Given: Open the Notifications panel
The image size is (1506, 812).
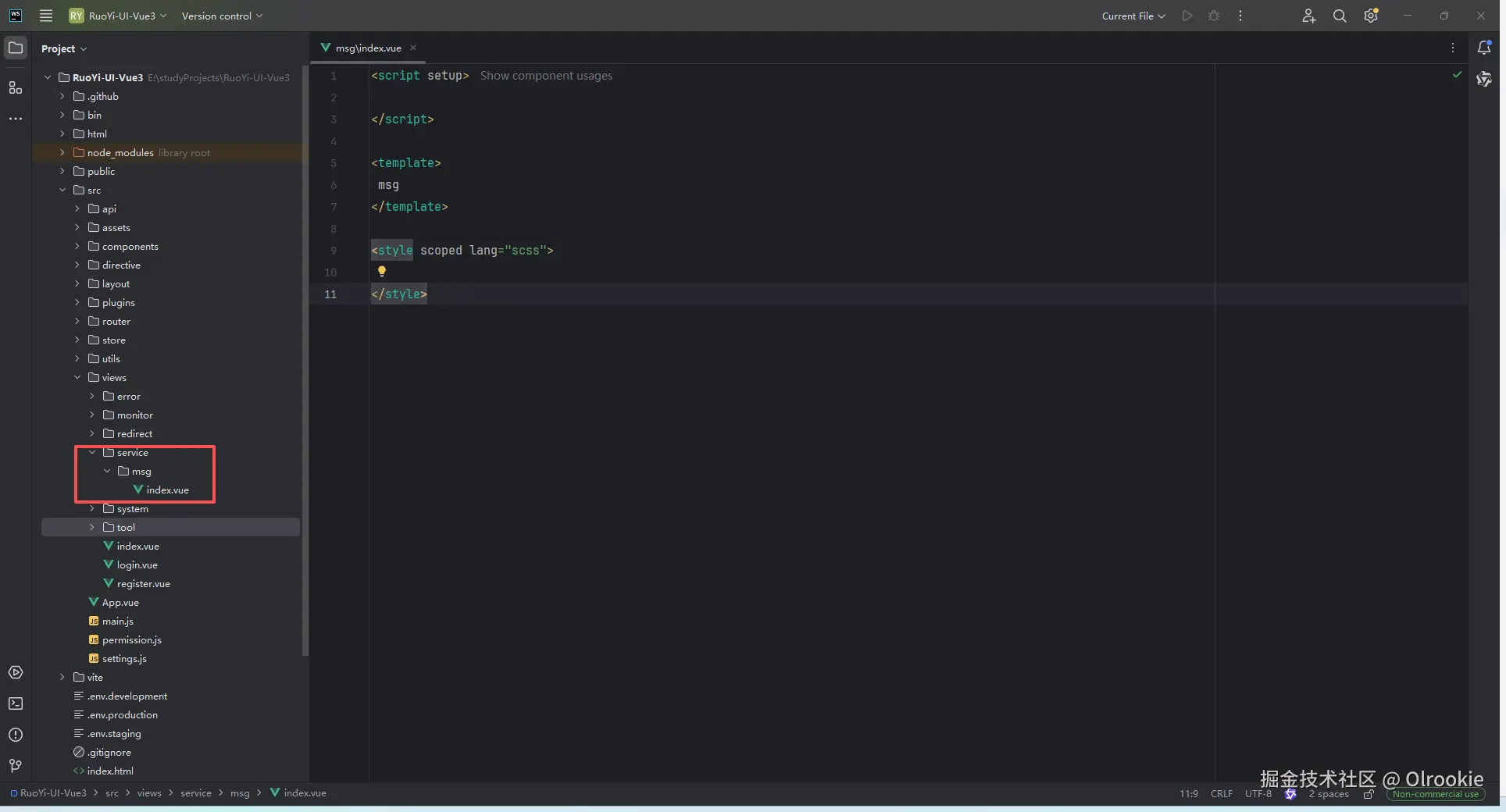Looking at the screenshot, I should point(1484,48).
